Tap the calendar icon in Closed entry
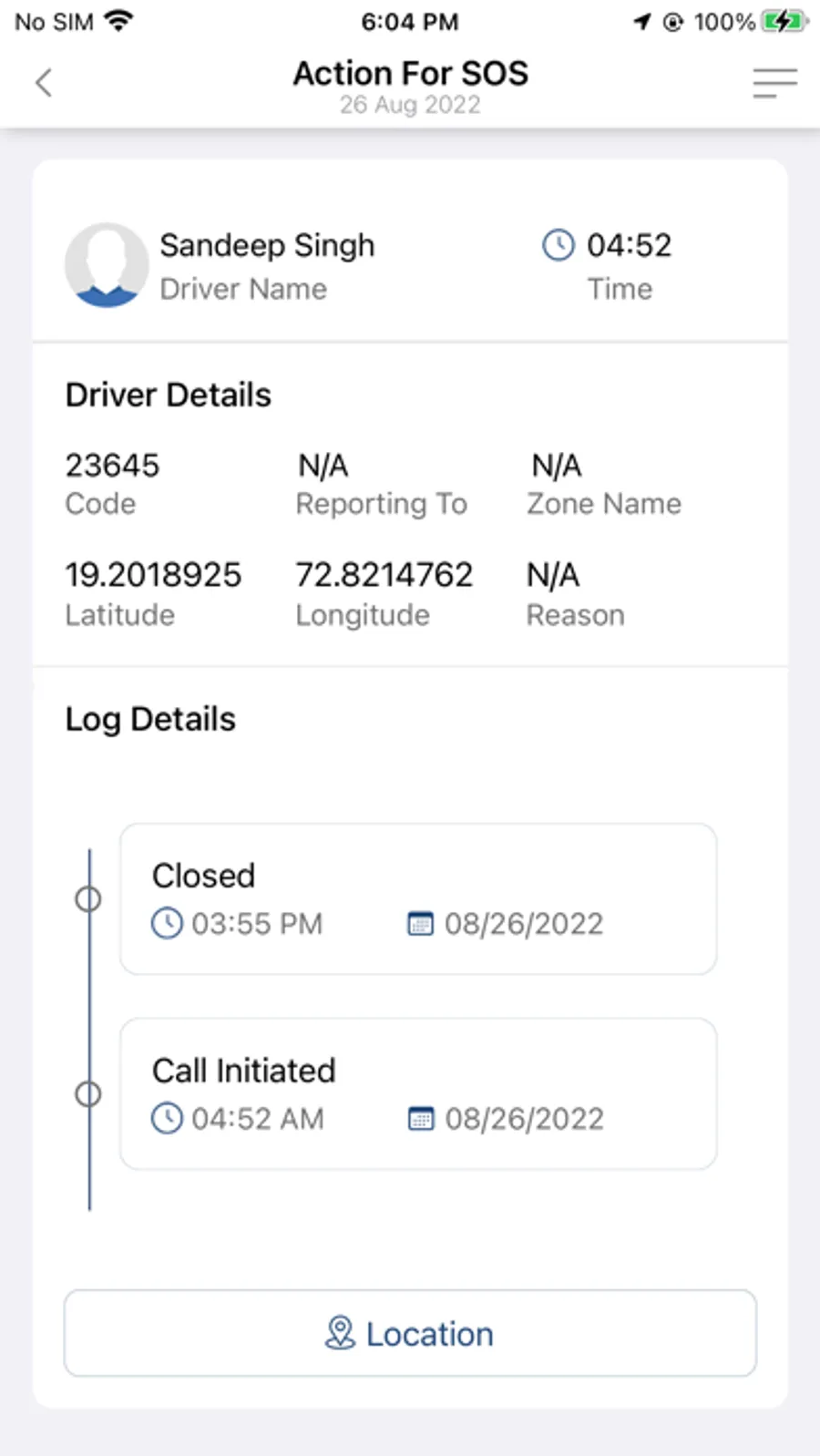This screenshot has width=820, height=1456. pyautogui.click(x=420, y=923)
